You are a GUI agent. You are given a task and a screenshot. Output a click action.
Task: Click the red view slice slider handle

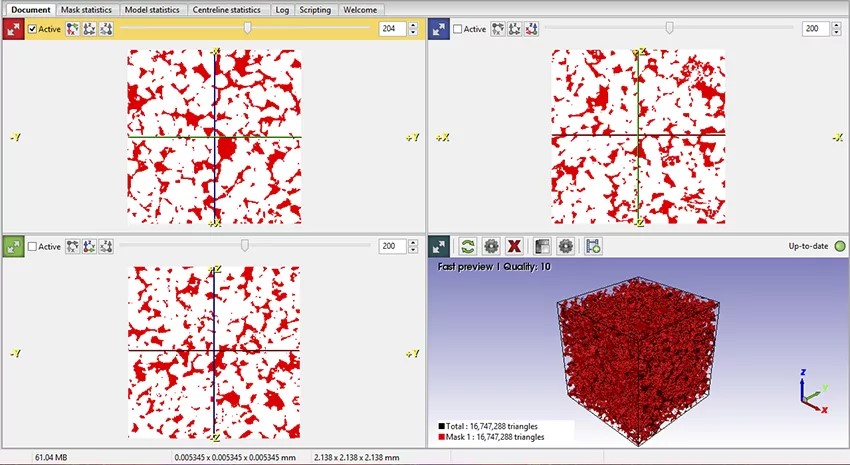[x=248, y=28]
